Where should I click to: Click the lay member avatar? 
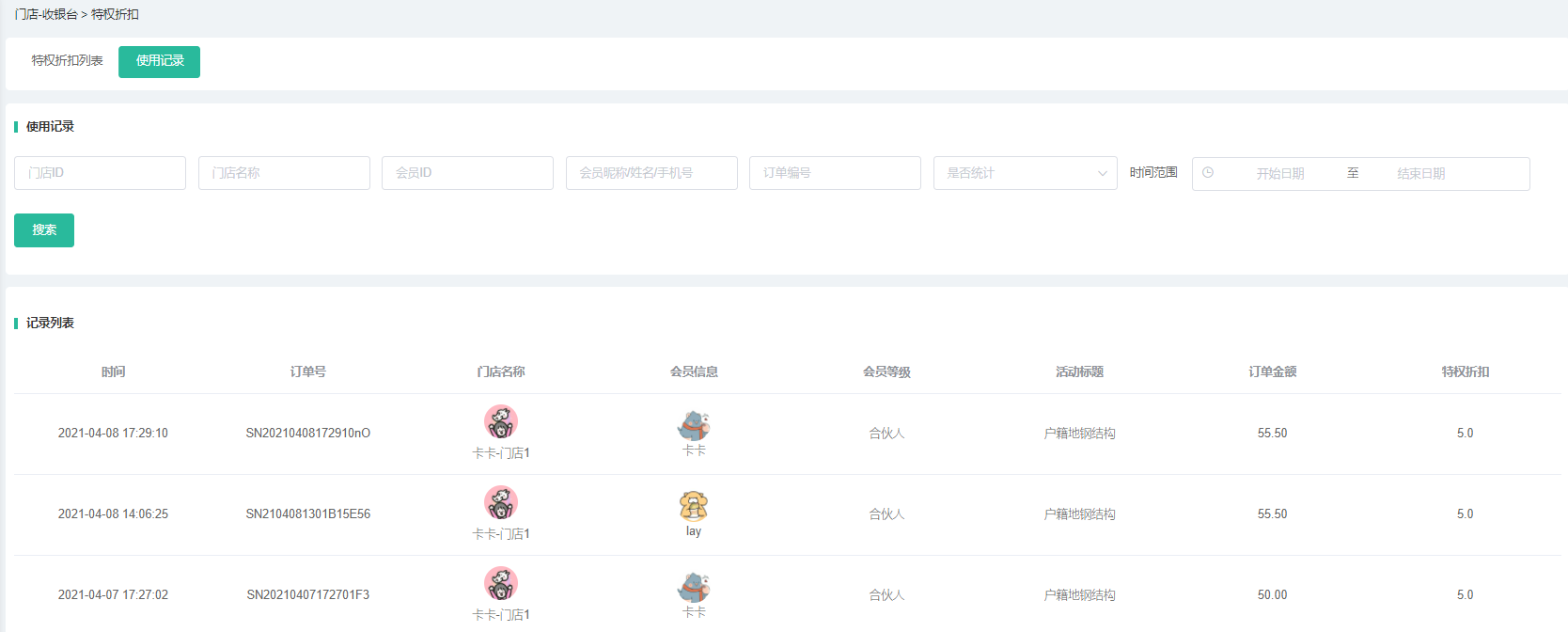click(694, 506)
